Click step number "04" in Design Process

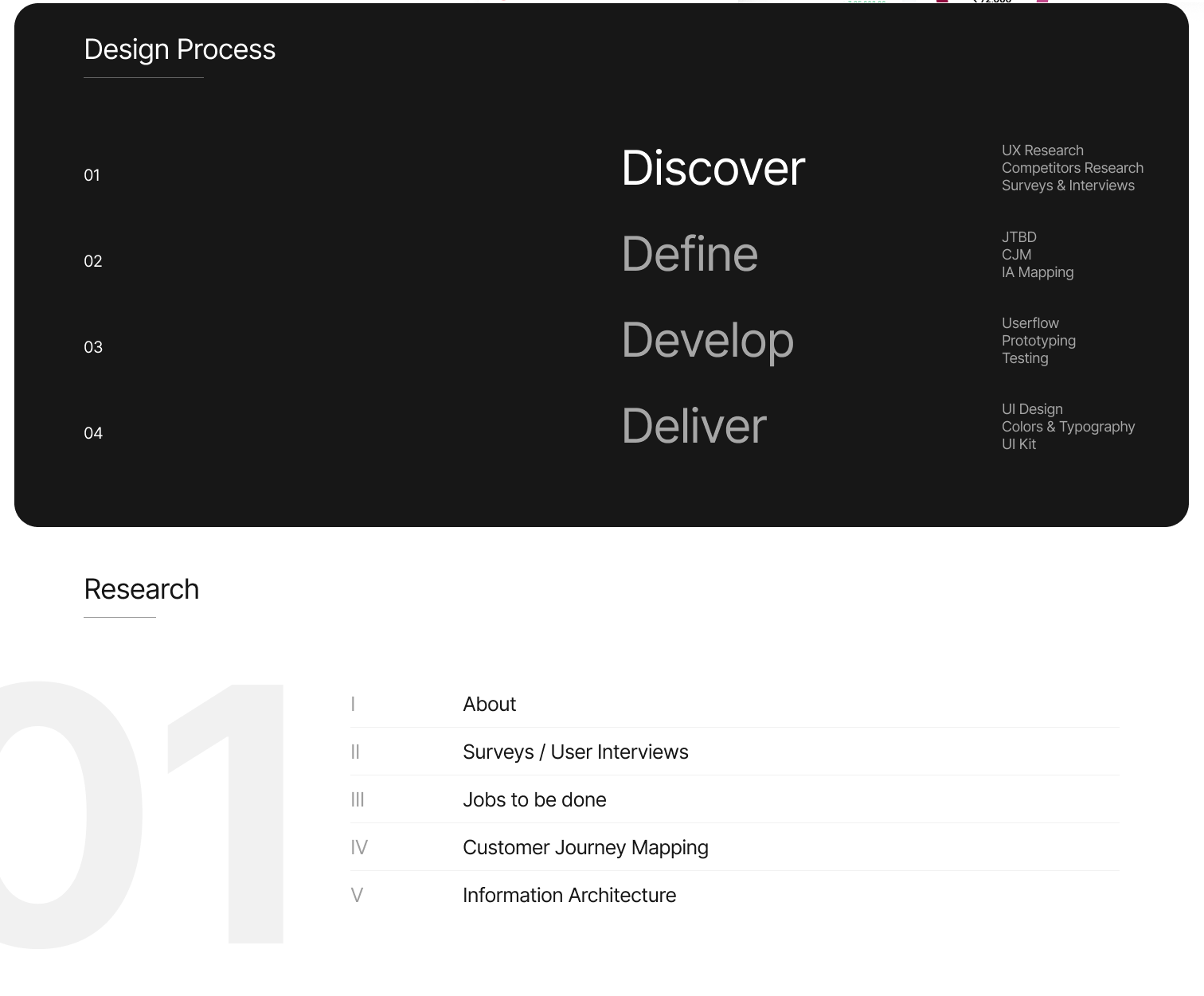(93, 433)
